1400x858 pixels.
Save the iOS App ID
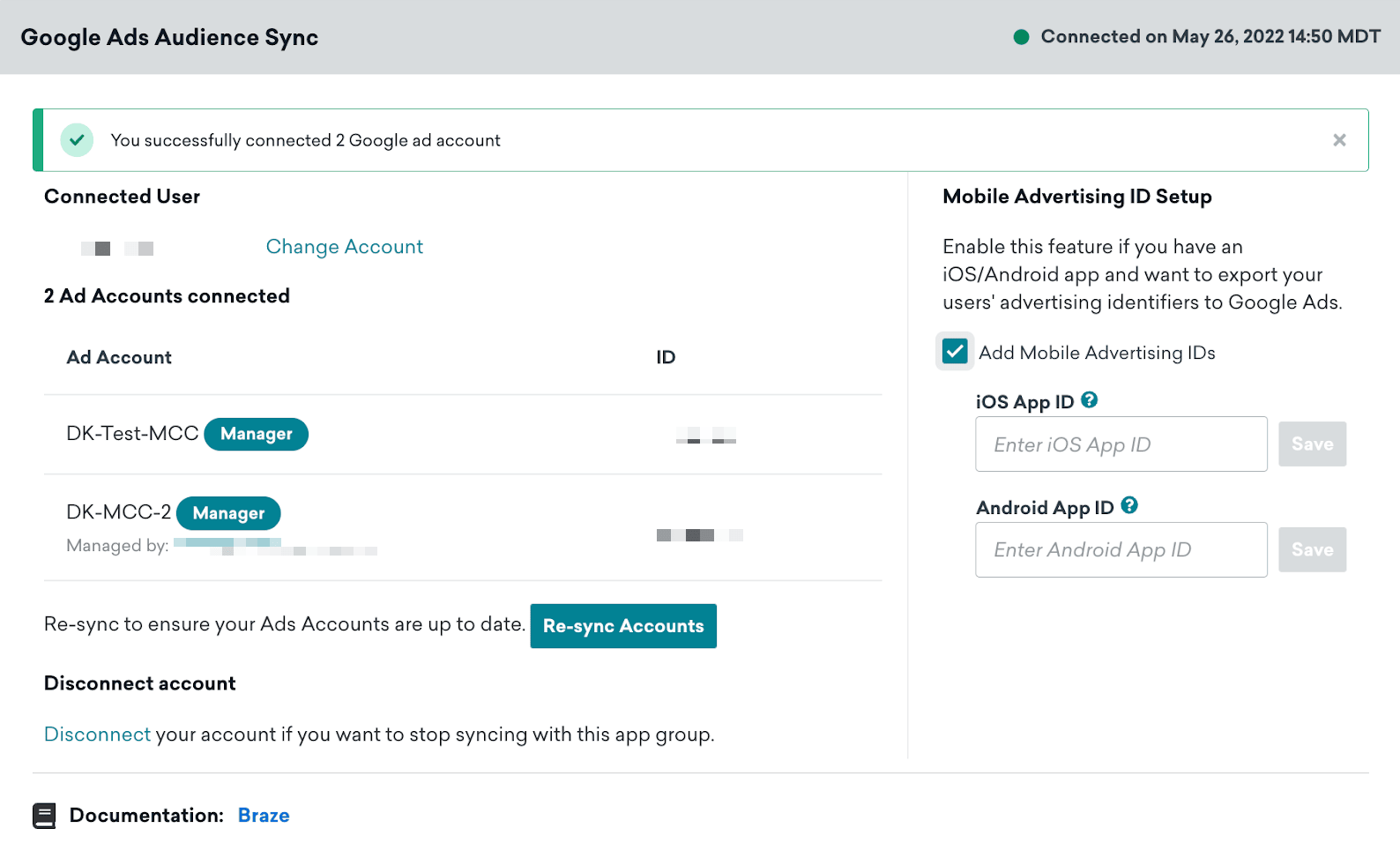point(1312,444)
